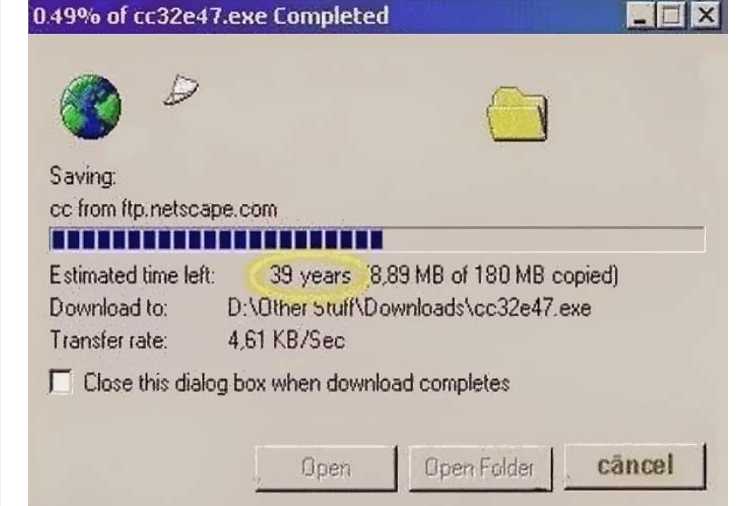Maximize the download dialog window
Screen dimensions: 756x506
point(671,16)
